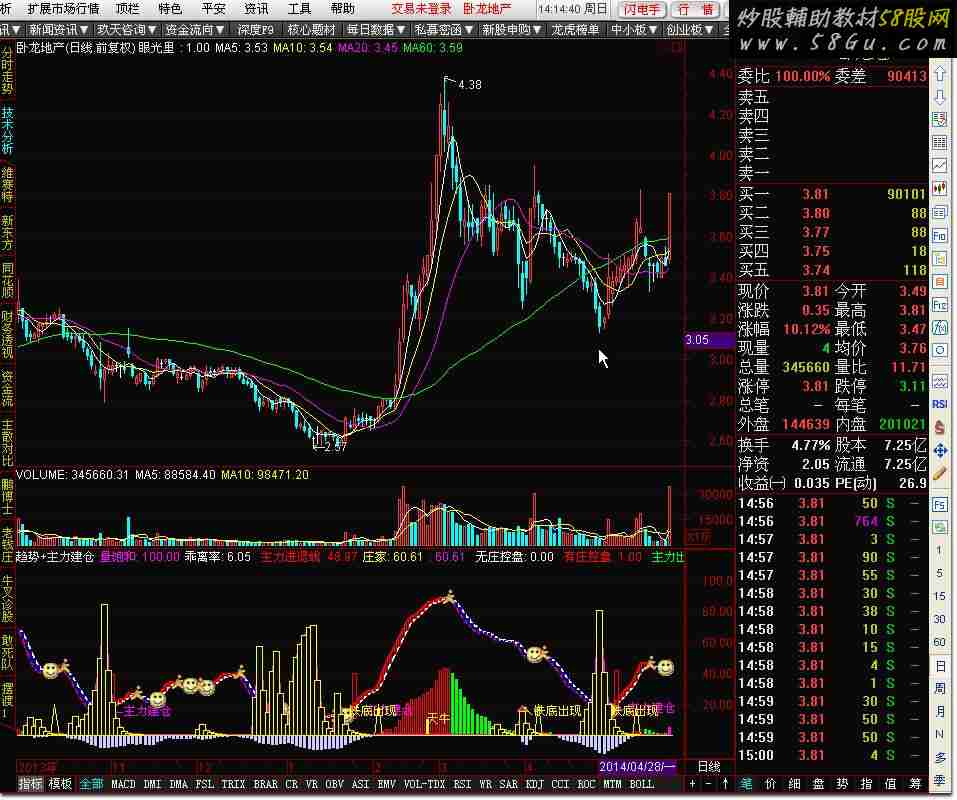Viewport: 957px width, 800px height.
Task: Click 闪电手 button
Action: coord(641,9)
